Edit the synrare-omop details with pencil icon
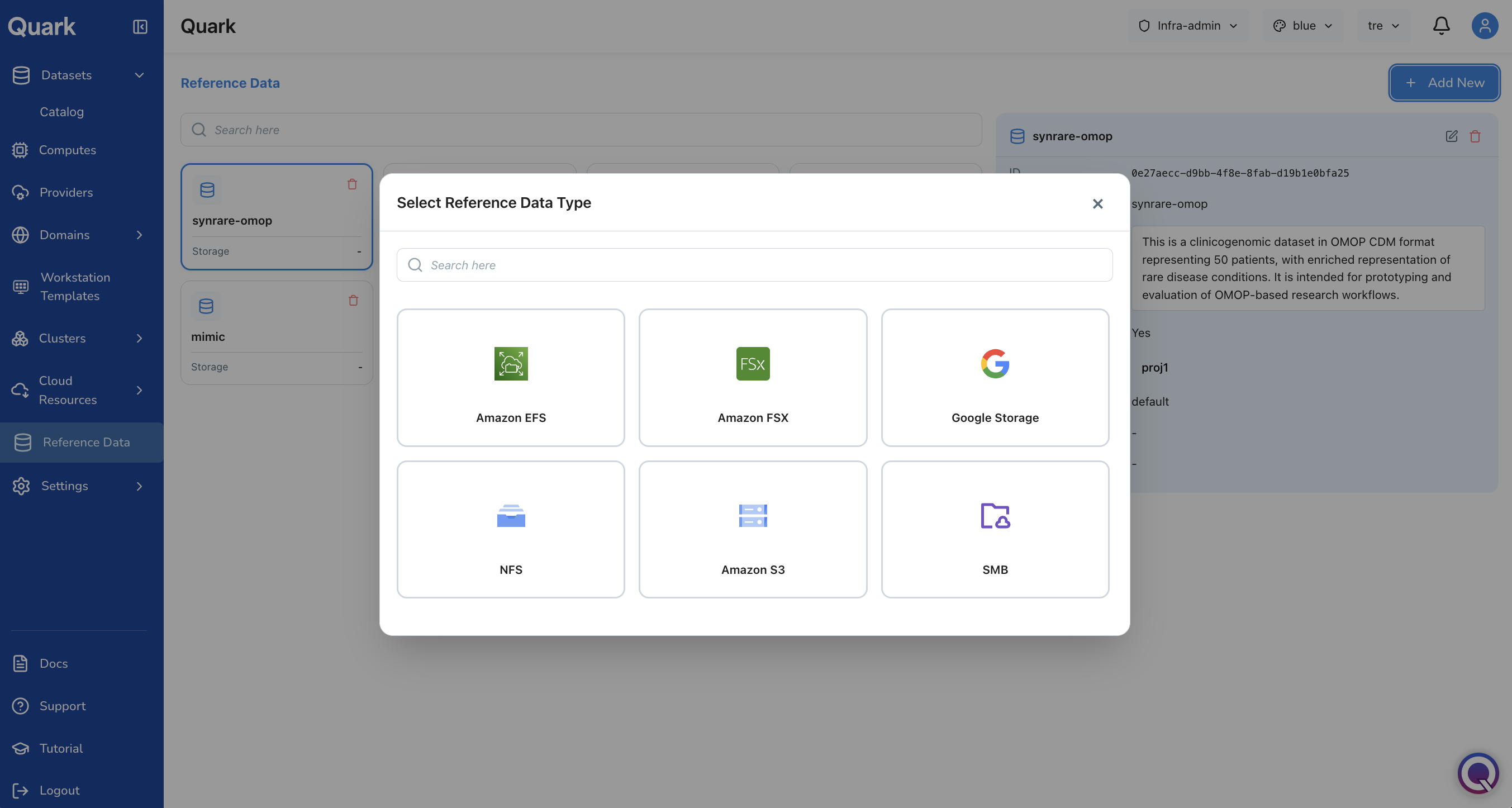The height and width of the screenshot is (808, 1512). pyautogui.click(x=1451, y=136)
